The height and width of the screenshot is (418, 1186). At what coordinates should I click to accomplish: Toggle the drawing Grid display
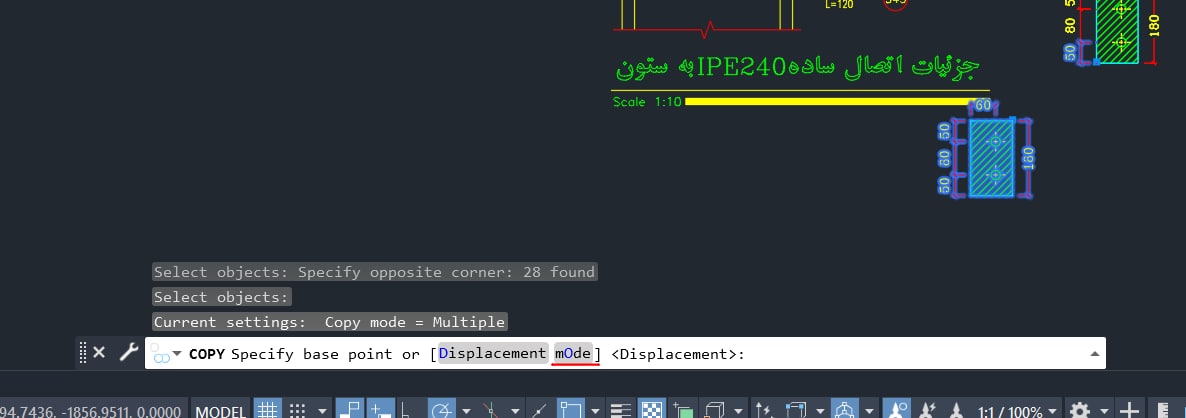[266, 410]
